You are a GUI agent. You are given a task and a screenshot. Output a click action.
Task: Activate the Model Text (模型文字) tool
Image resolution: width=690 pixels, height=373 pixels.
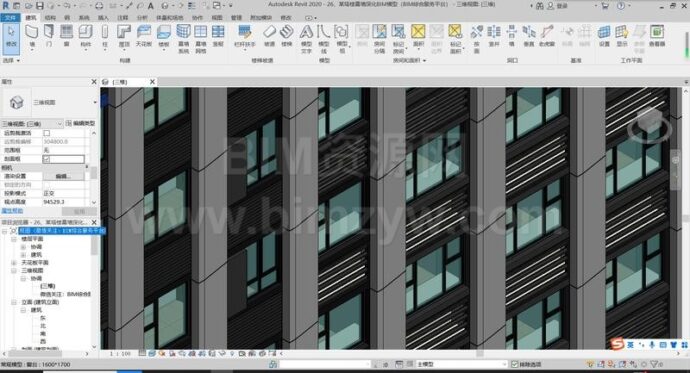(306, 39)
